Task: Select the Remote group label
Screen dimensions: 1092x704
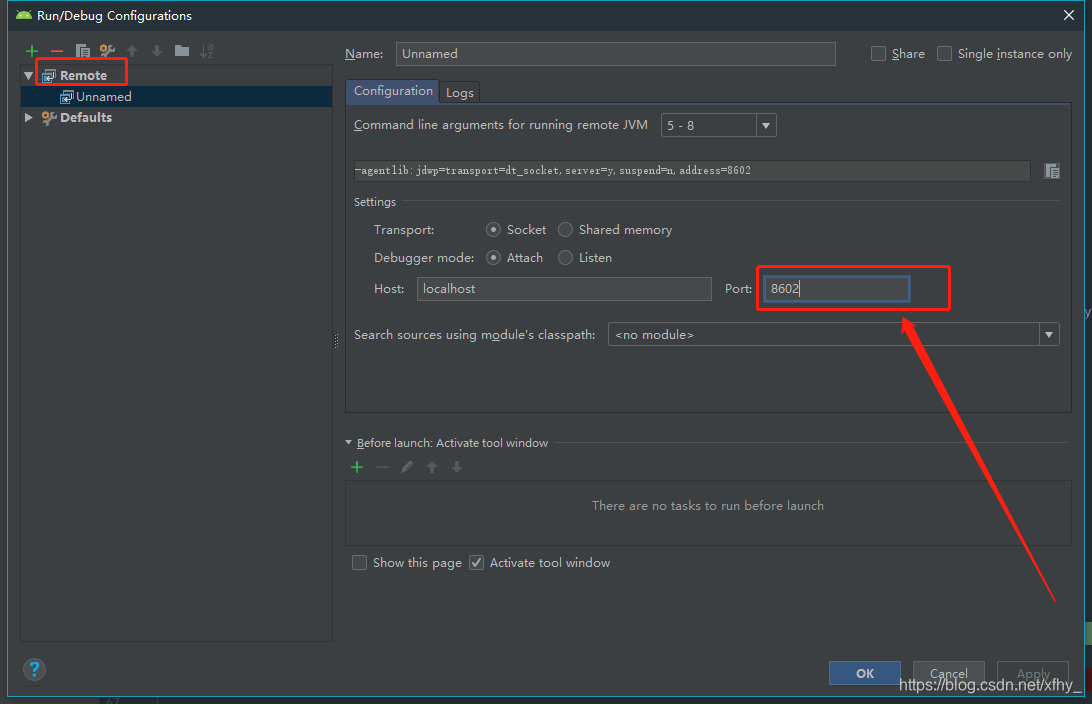Action: click(x=84, y=75)
